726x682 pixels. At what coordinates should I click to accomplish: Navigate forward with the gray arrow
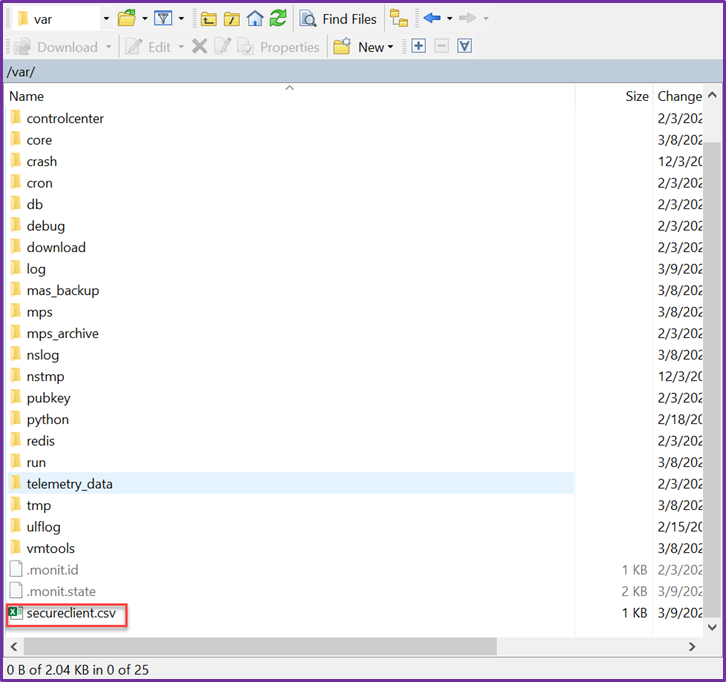coord(467,18)
